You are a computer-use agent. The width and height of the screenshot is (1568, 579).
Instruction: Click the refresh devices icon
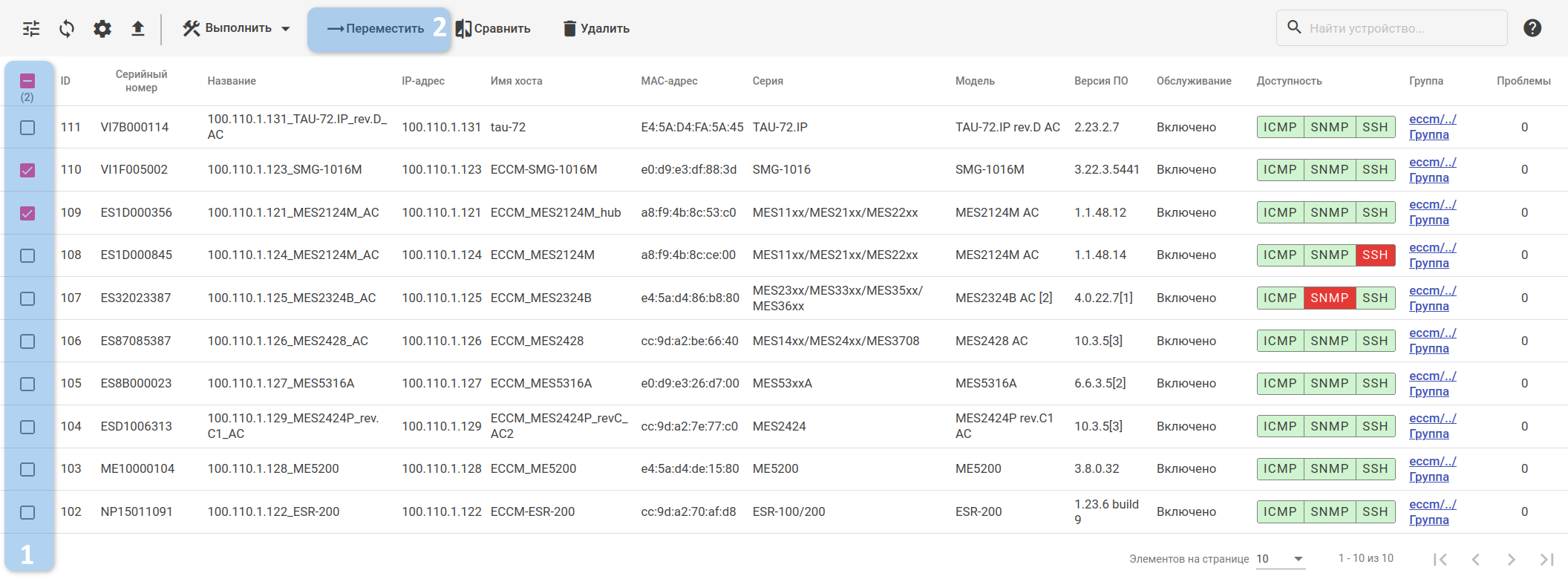click(x=67, y=29)
